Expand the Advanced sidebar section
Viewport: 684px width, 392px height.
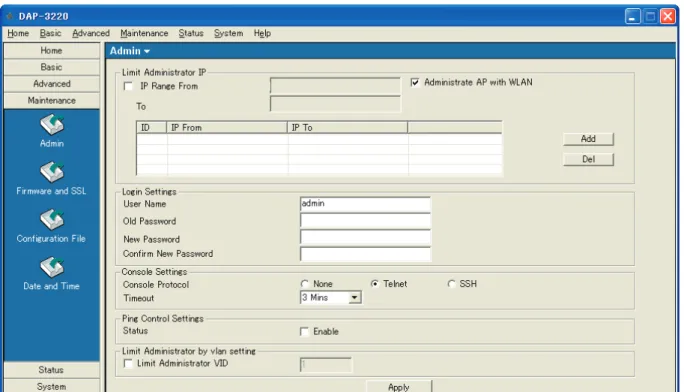click(x=51, y=84)
